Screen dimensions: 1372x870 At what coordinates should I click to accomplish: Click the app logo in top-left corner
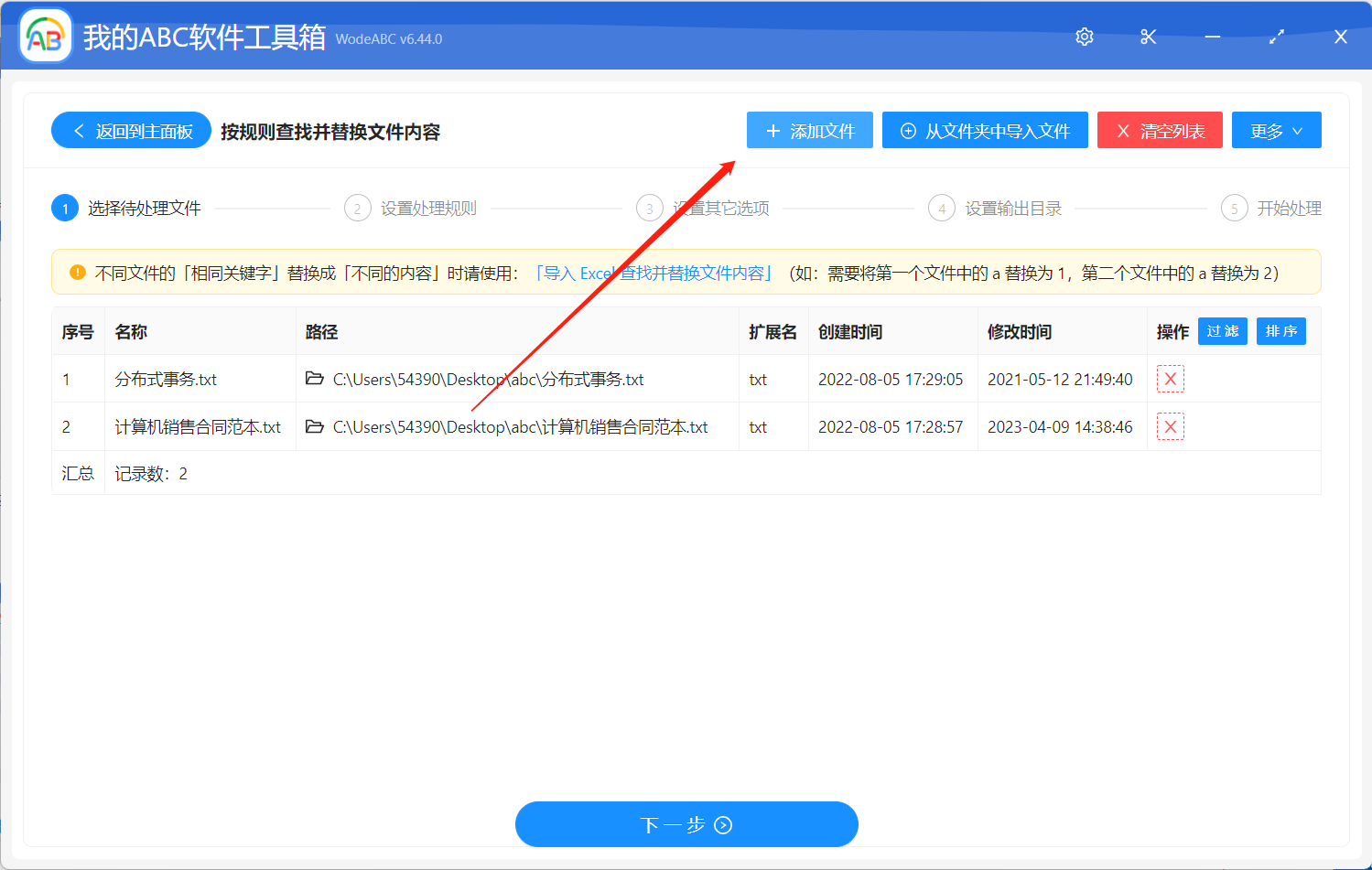(x=45, y=36)
